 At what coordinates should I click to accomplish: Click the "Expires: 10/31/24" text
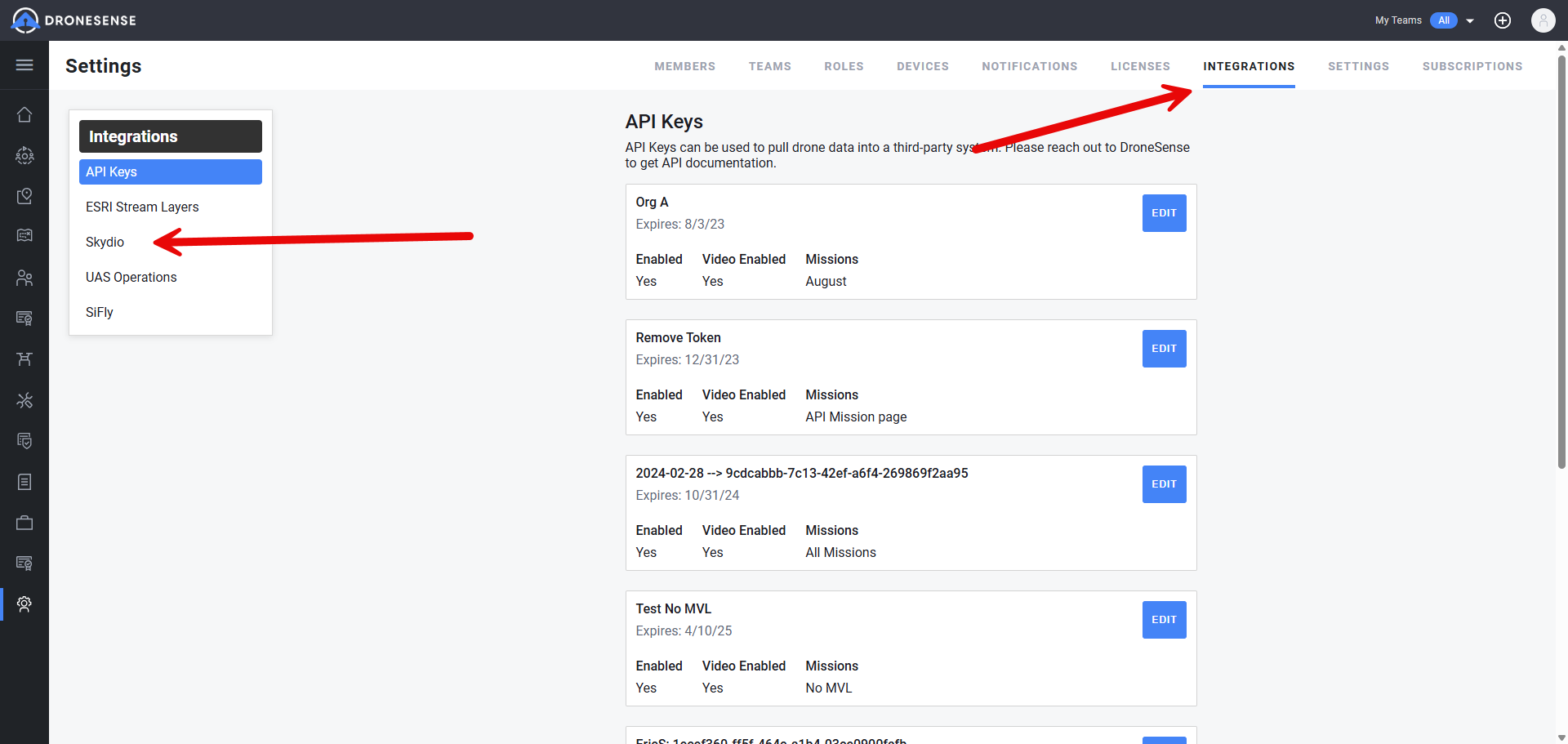coord(687,495)
